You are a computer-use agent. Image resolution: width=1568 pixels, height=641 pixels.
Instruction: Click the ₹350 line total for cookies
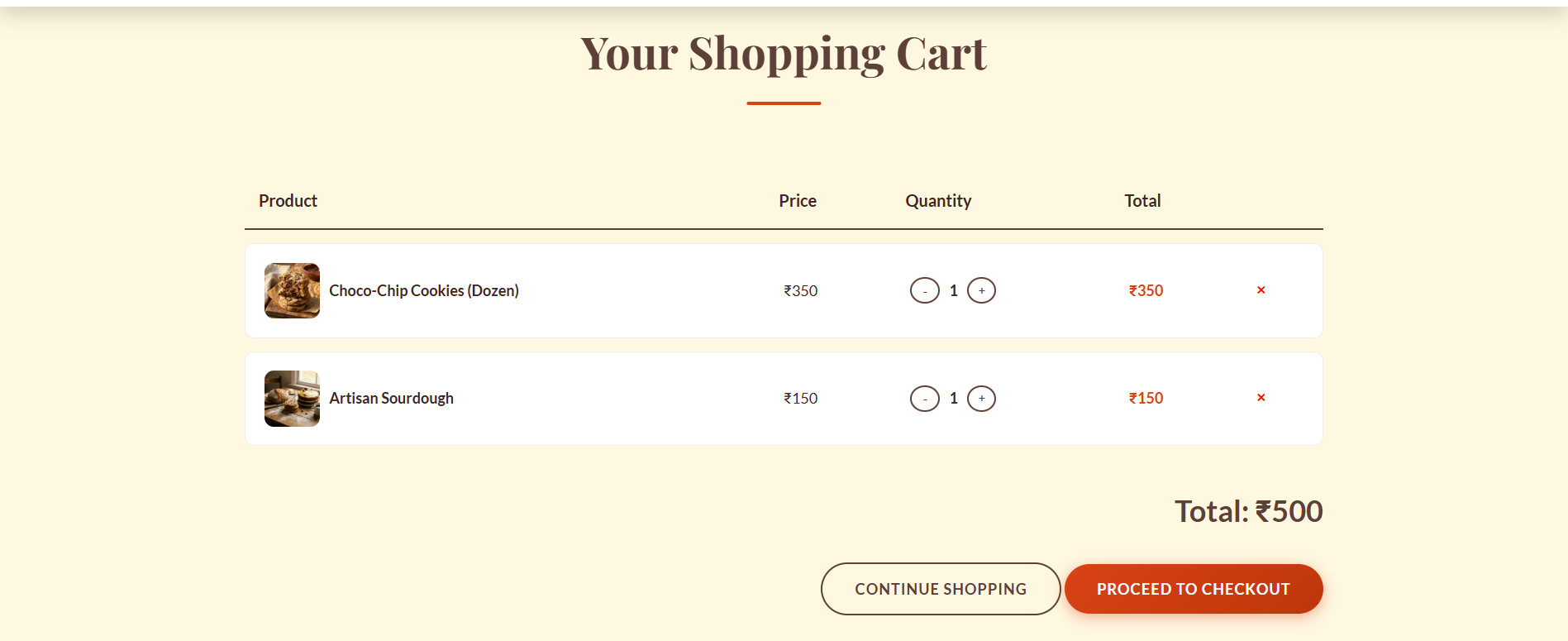pyautogui.click(x=1145, y=290)
